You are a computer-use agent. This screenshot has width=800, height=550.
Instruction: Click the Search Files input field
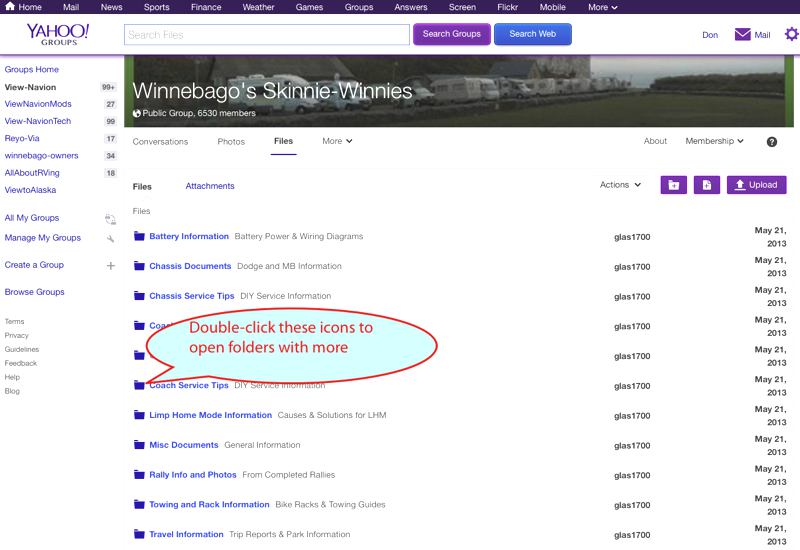coord(267,35)
